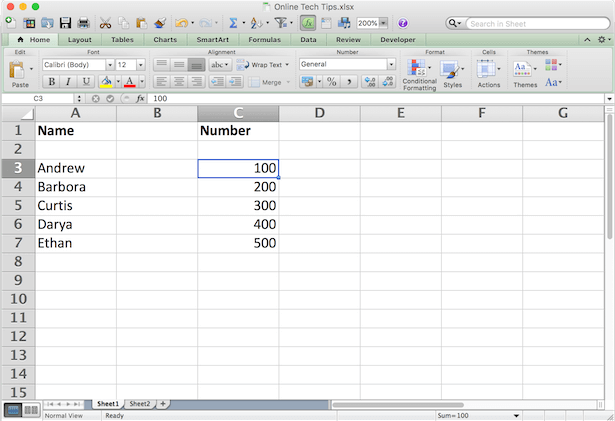Viewport: 615px width, 421px height.
Task: Apply comma style to cell
Action: coord(349,82)
